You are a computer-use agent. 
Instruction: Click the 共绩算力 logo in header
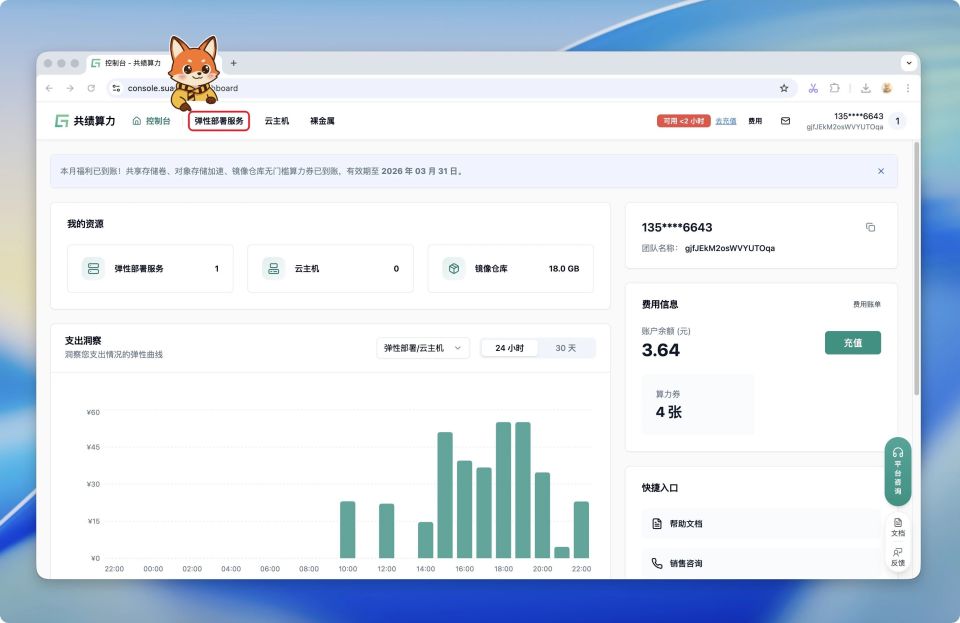point(85,121)
